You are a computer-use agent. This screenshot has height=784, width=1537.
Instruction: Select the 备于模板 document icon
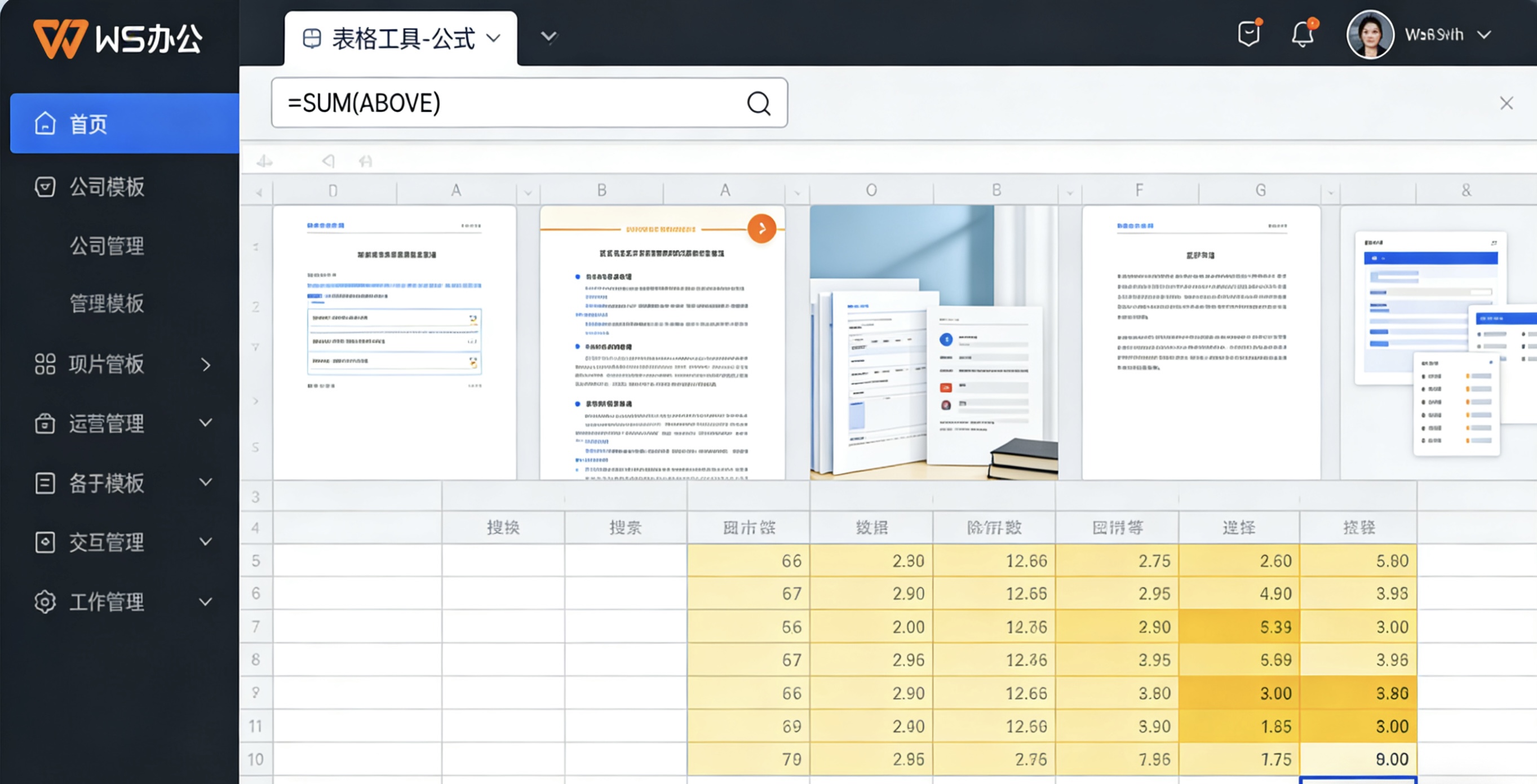[x=45, y=482]
